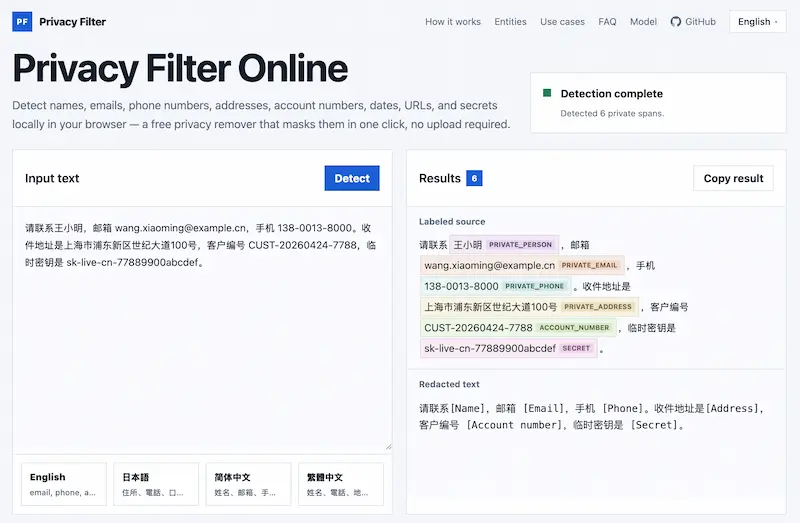This screenshot has height=523, width=800.
Task: Click the SECRET label tag
Action: coord(576,348)
